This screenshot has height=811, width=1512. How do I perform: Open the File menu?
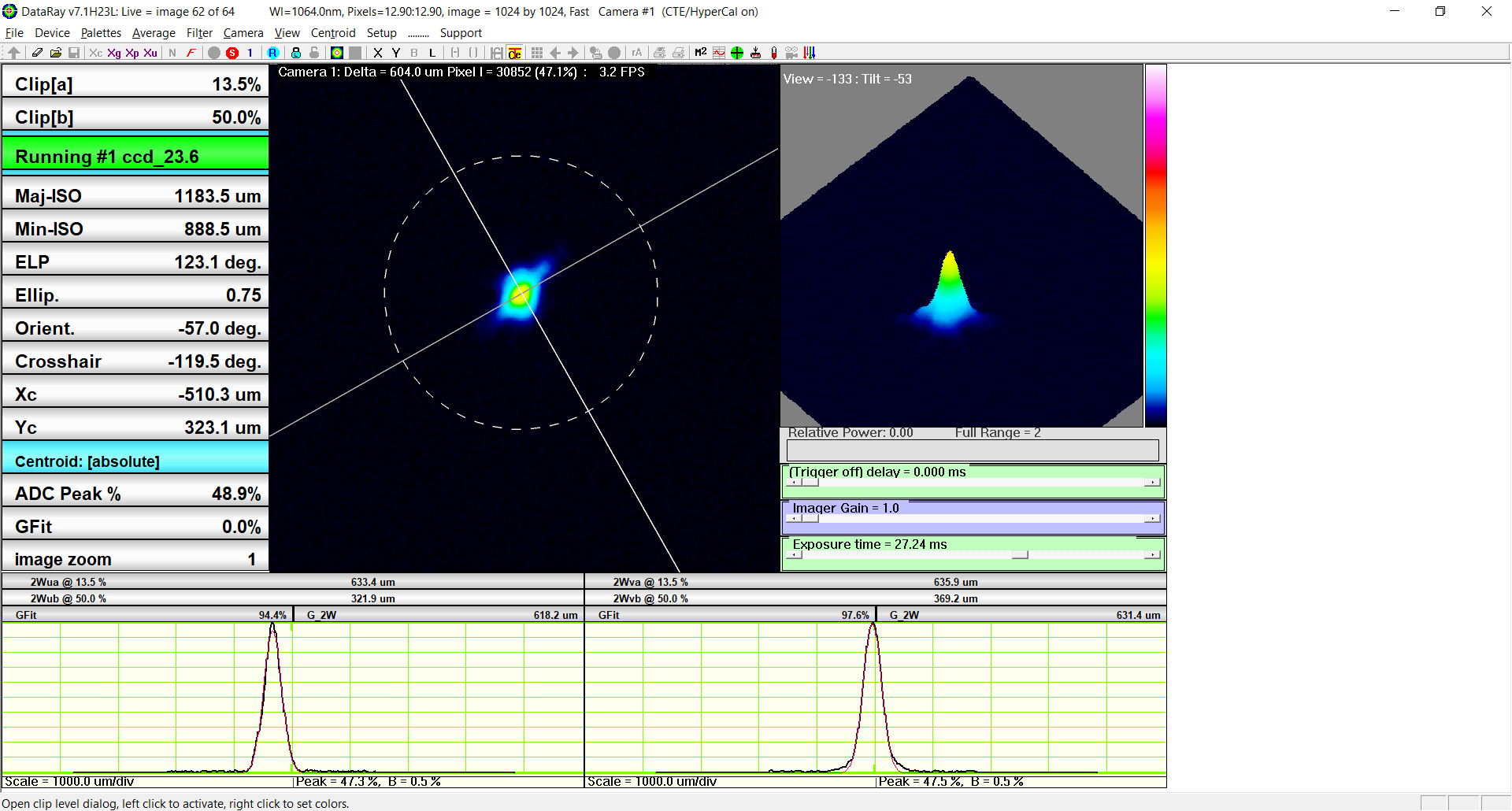(x=14, y=33)
